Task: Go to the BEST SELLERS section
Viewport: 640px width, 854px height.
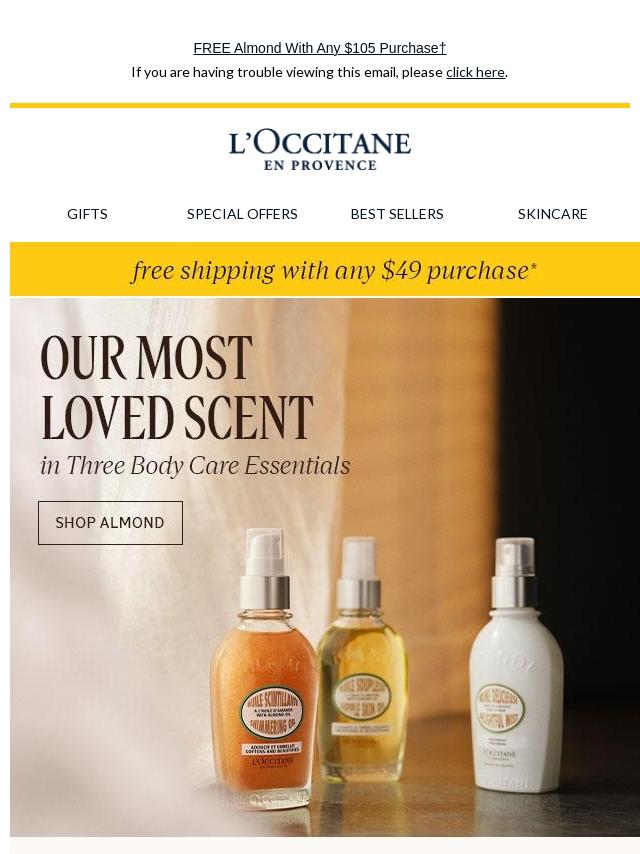Action: (397, 214)
